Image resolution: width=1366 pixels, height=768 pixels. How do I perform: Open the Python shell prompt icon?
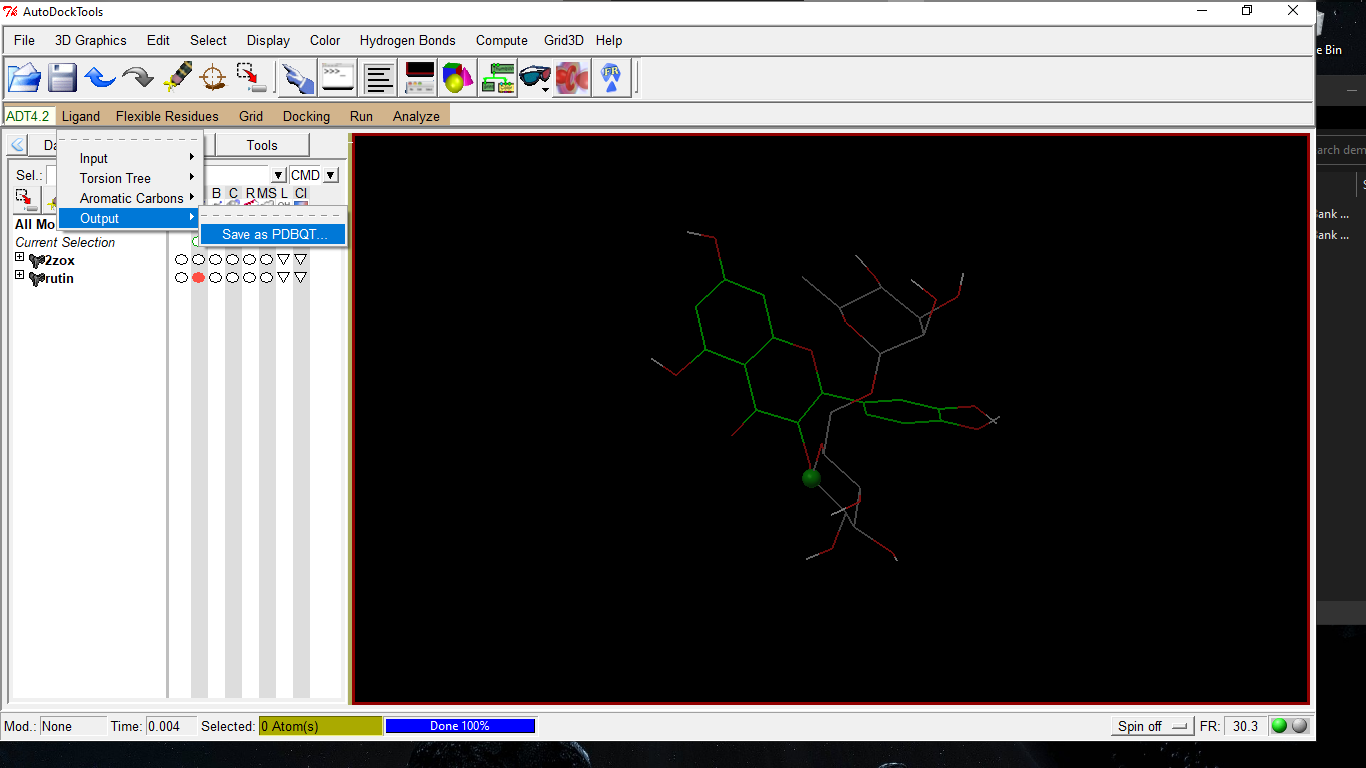pos(337,78)
